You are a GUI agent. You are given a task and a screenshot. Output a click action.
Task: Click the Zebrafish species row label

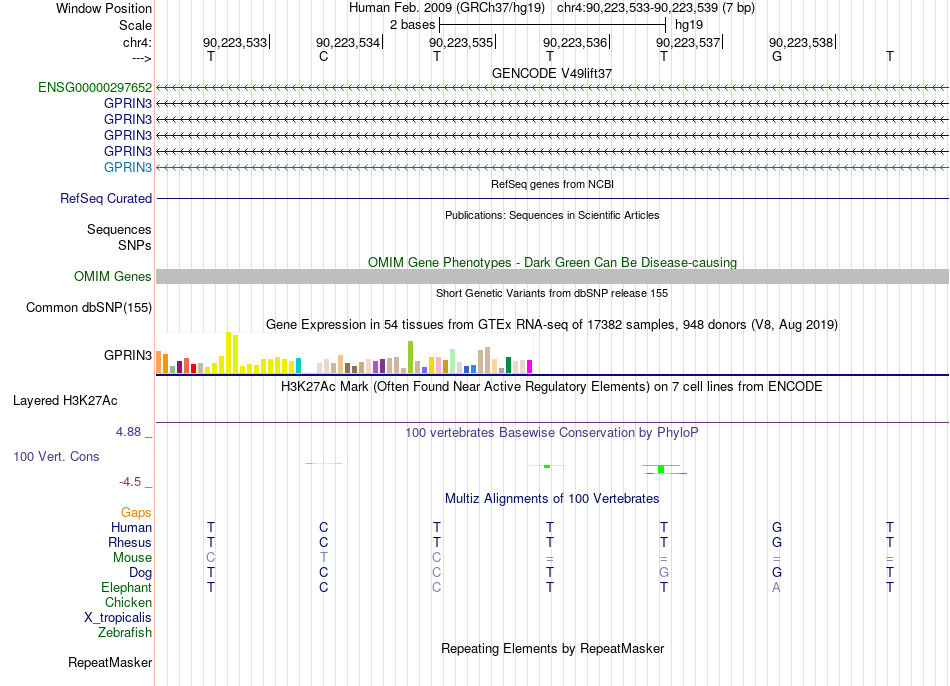[125, 632]
